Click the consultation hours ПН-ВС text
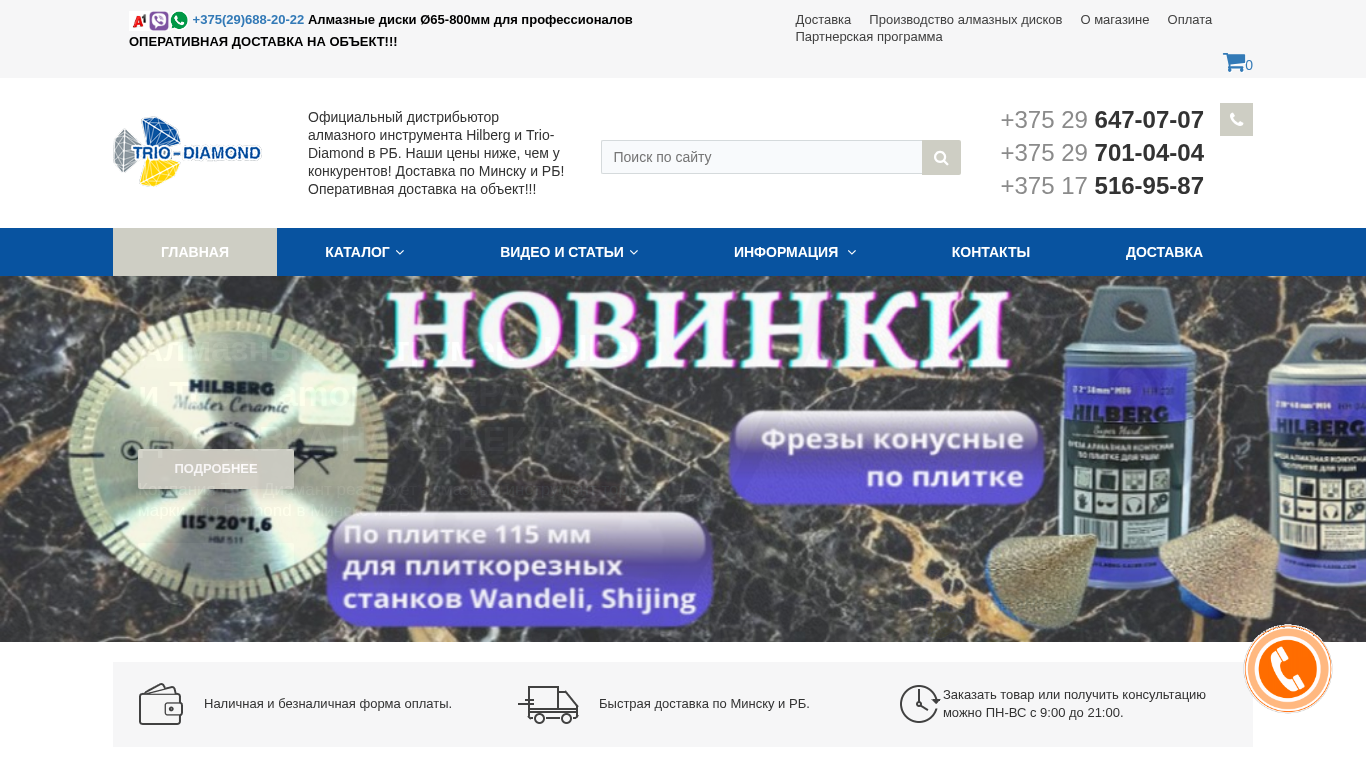Image resolution: width=1366 pixels, height=768 pixels. coord(1074,704)
